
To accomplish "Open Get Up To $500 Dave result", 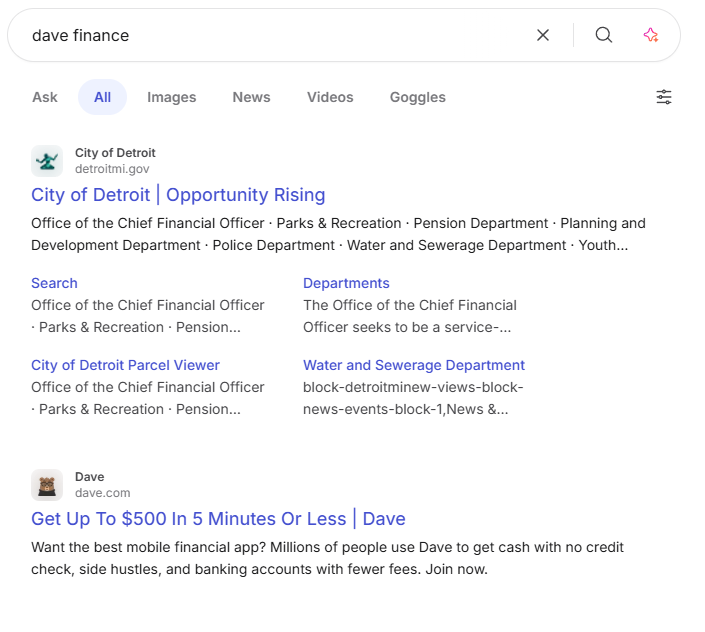I will click(218, 519).
